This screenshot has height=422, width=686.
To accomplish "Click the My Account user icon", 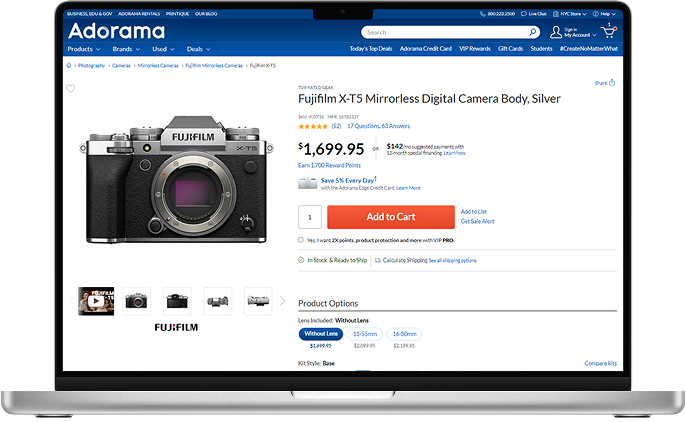I will (556, 32).
